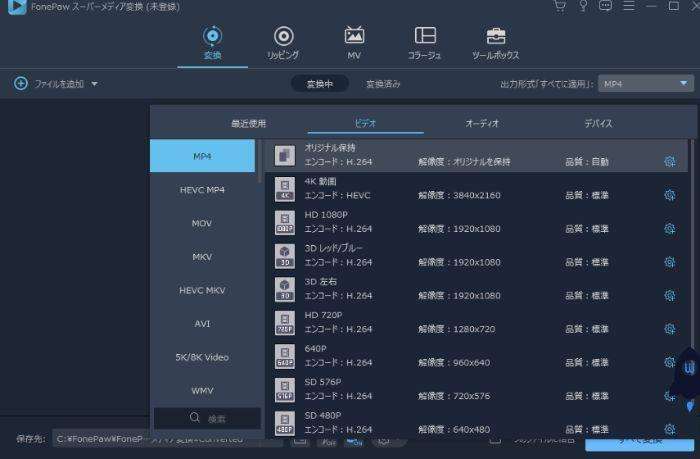The width and height of the screenshot is (700, 459).
Task: Open settings gear for 3D 左右 preset
Action: [x=669, y=296]
